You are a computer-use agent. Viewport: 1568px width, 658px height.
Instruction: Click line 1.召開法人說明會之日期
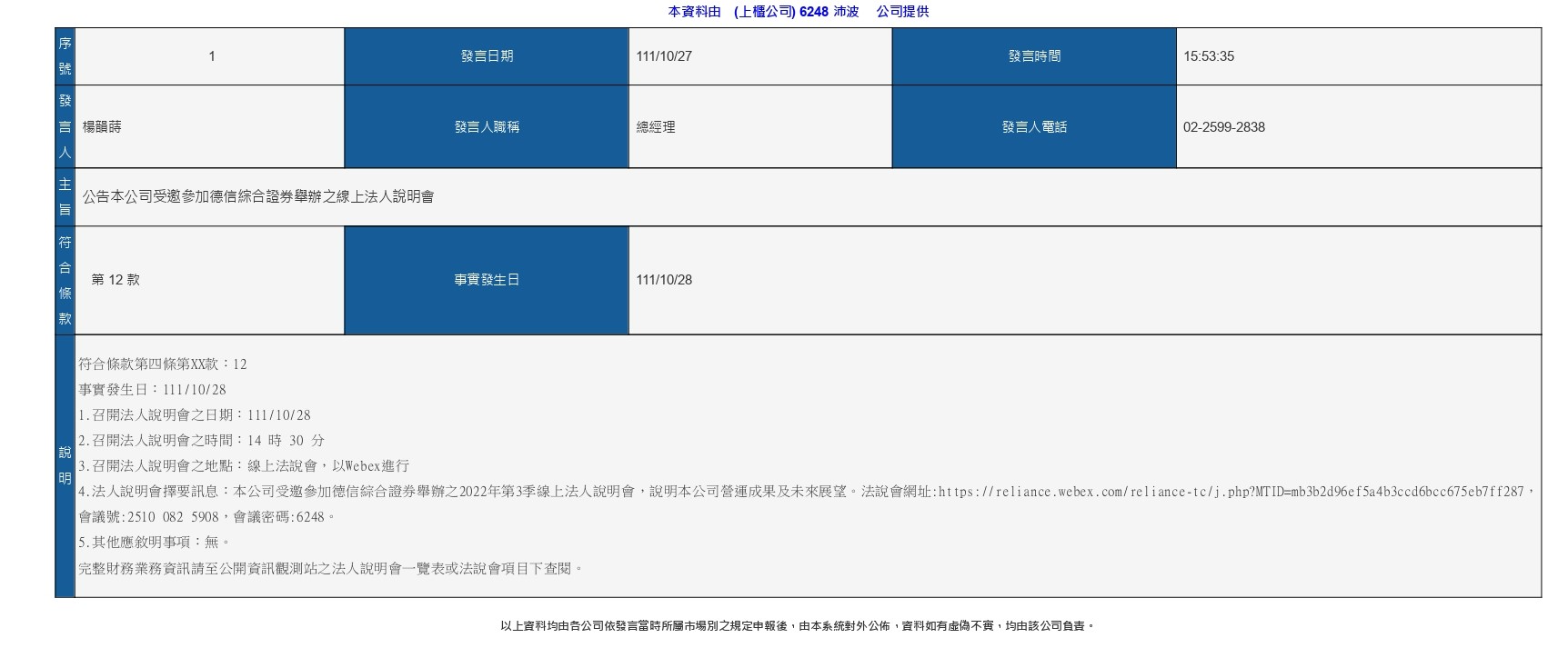point(195,415)
